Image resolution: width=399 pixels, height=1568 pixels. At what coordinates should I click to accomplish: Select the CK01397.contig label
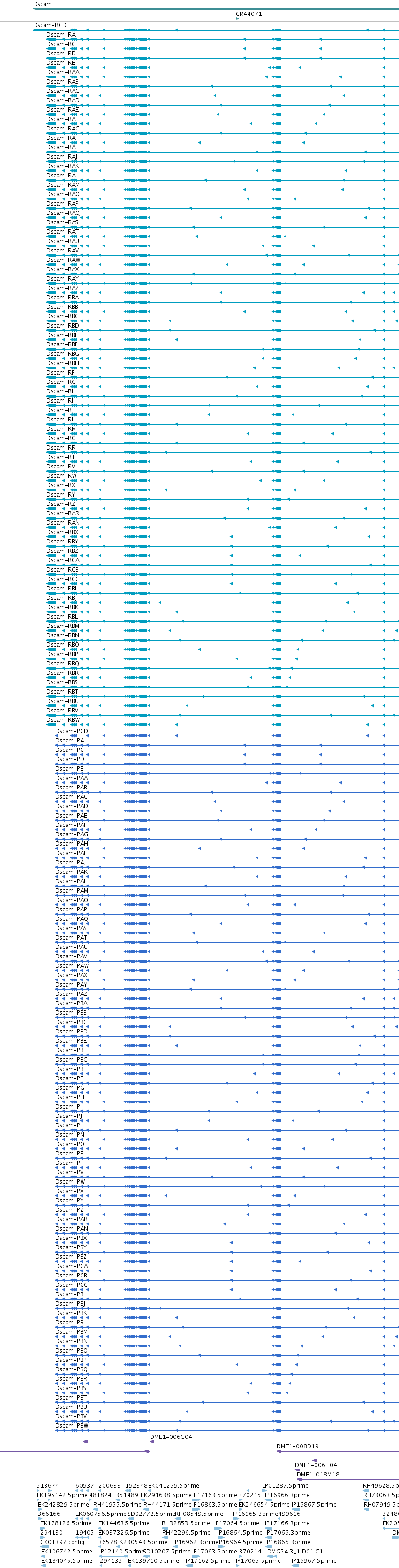click(x=62, y=1543)
